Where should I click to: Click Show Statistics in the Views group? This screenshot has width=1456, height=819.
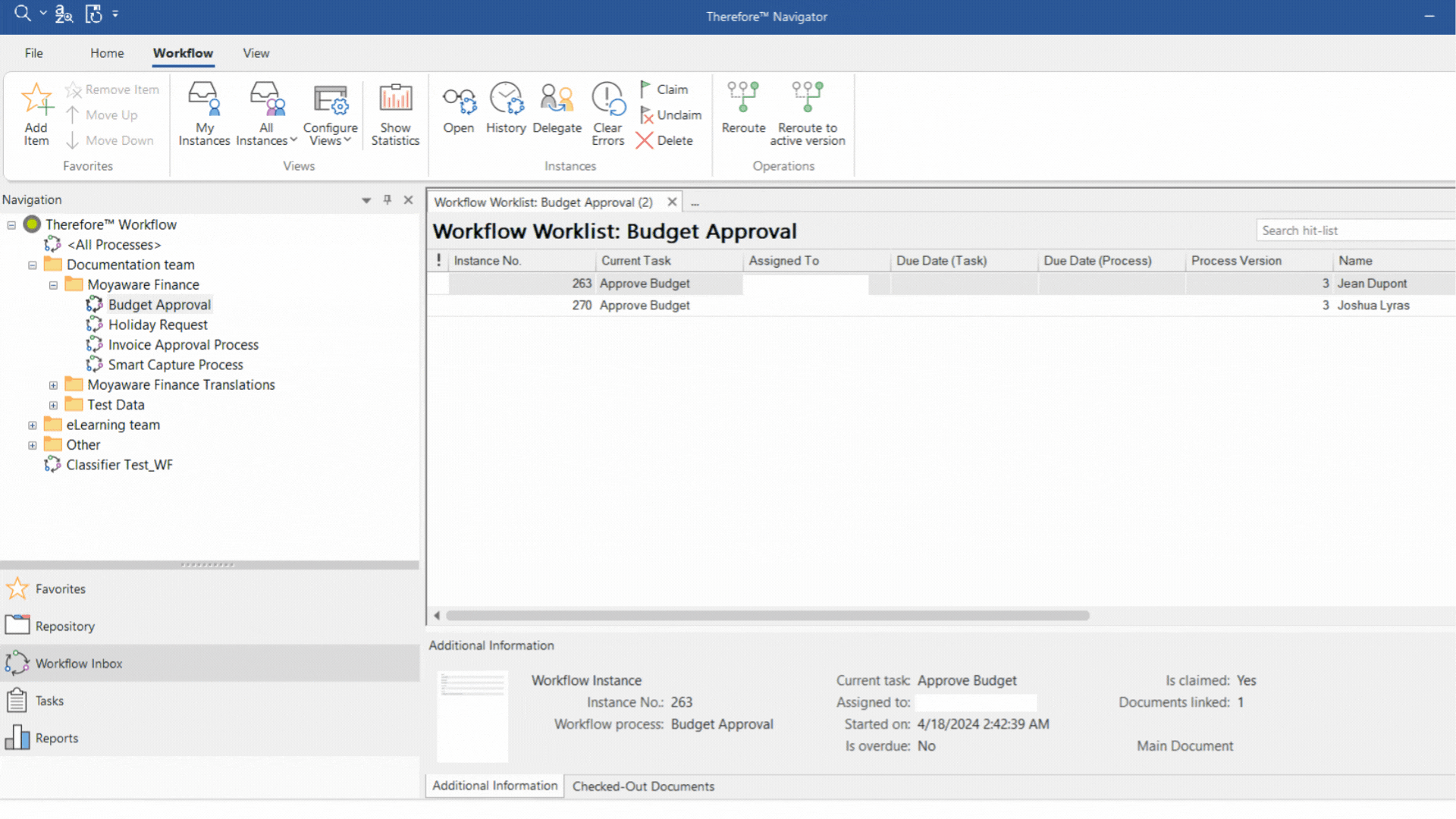pos(395,114)
